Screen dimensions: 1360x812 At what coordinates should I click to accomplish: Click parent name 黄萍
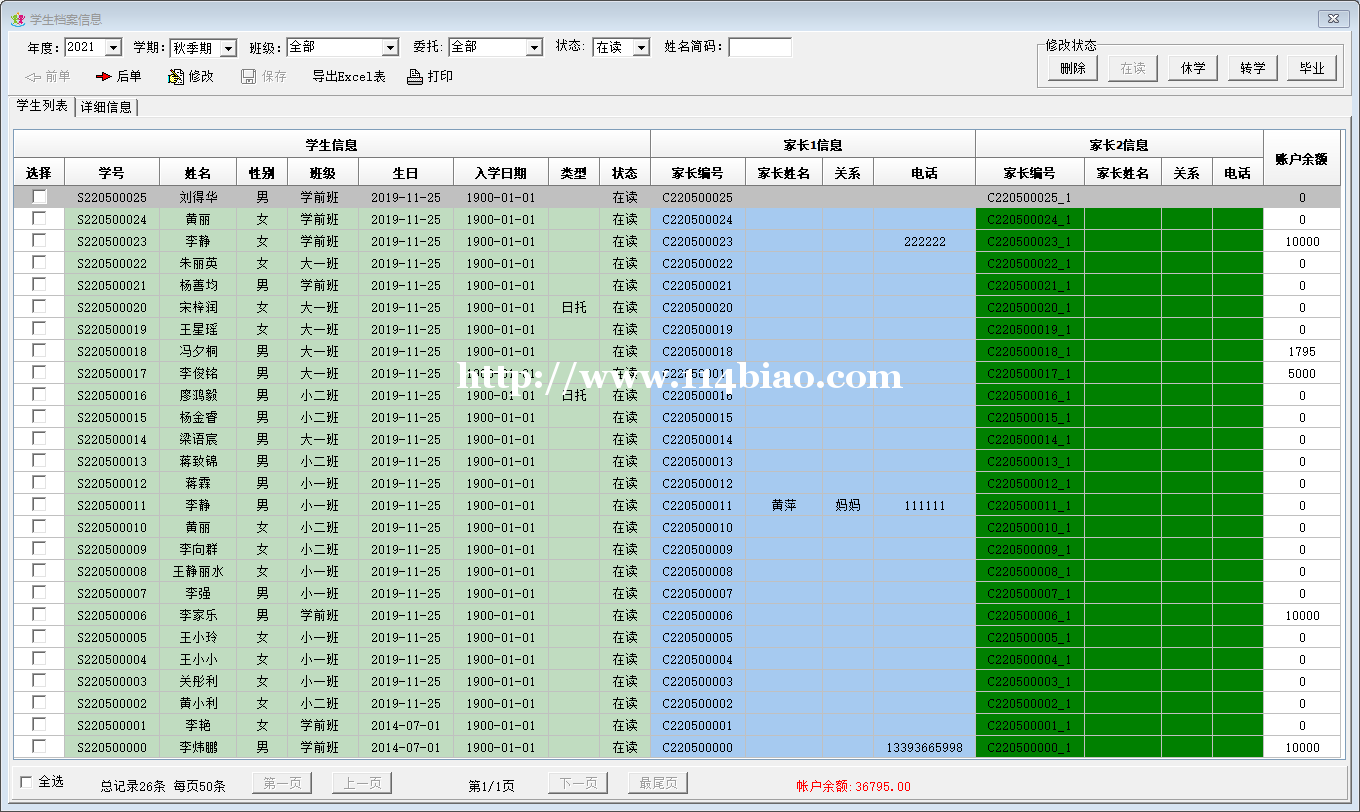pos(784,505)
